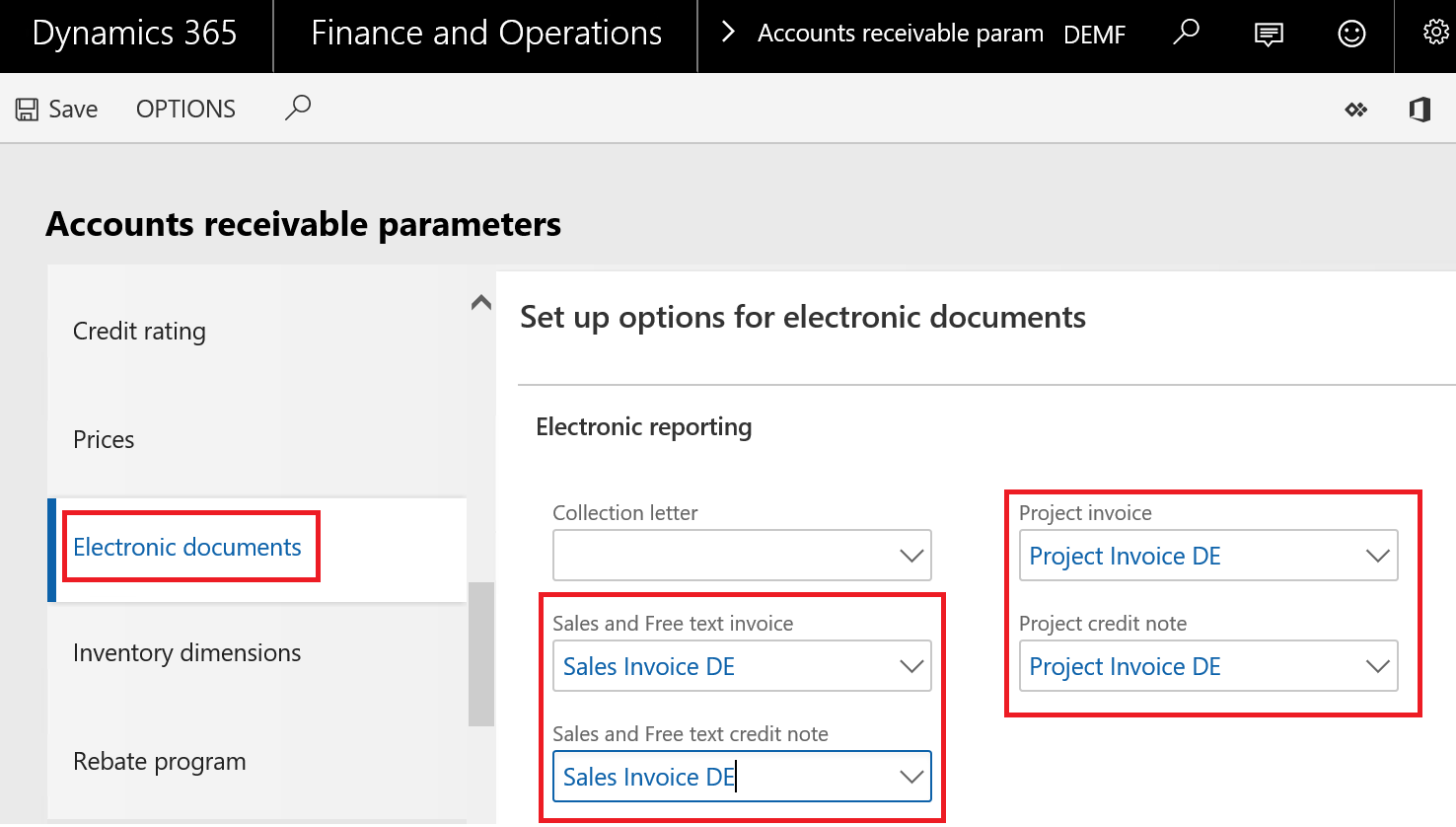1456x827 pixels.
Task: Click the breadcrumb chevron before Accounts receivable
Action: pyautogui.click(x=728, y=33)
